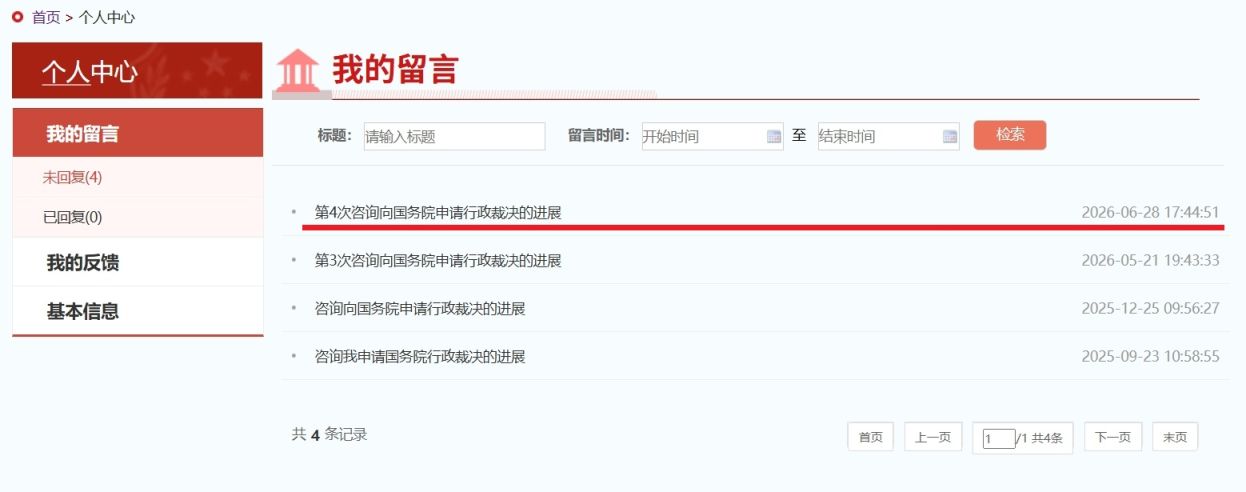Click the 末页 pagination button
Viewport: 1246px width, 492px height.
click(1175, 437)
